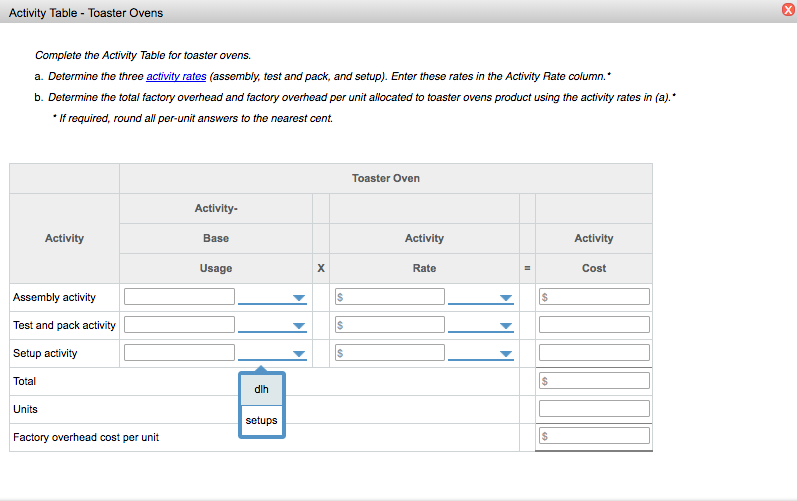797x501 pixels.
Task: Click the Total cost field
Action: [x=594, y=381]
